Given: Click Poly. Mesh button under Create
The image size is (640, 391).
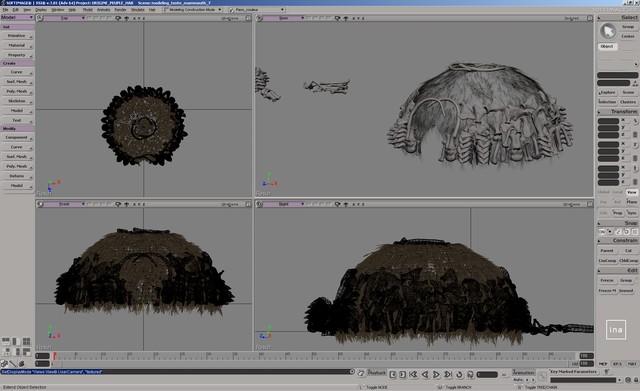Looking at the screenshot, I should [x=17, y=91].
